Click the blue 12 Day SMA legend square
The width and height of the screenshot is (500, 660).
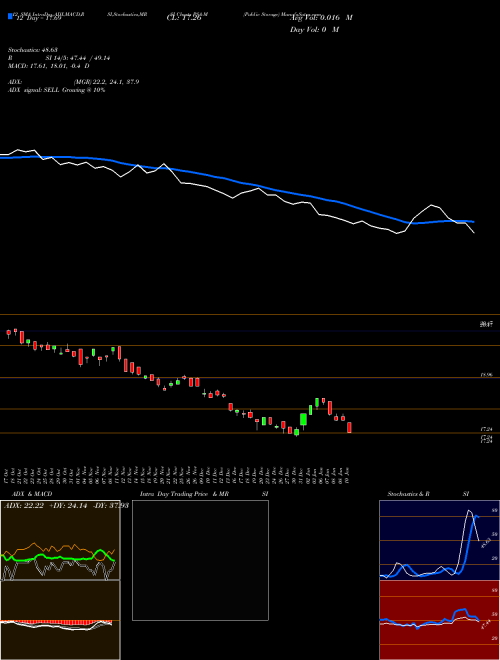tap(10, 16)
